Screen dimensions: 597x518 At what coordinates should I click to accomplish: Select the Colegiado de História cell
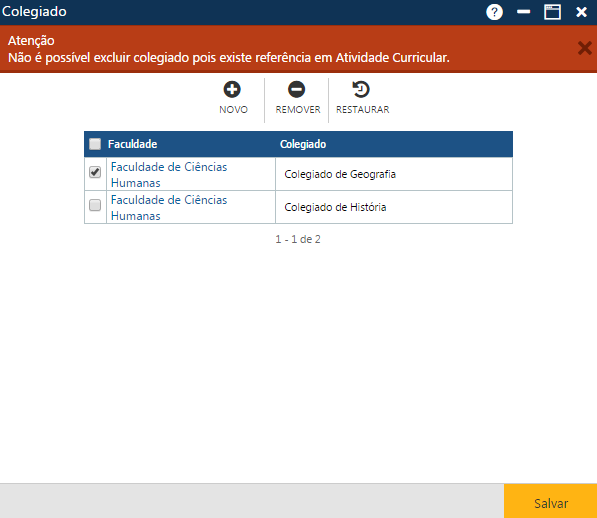click(x=394, y=207)
